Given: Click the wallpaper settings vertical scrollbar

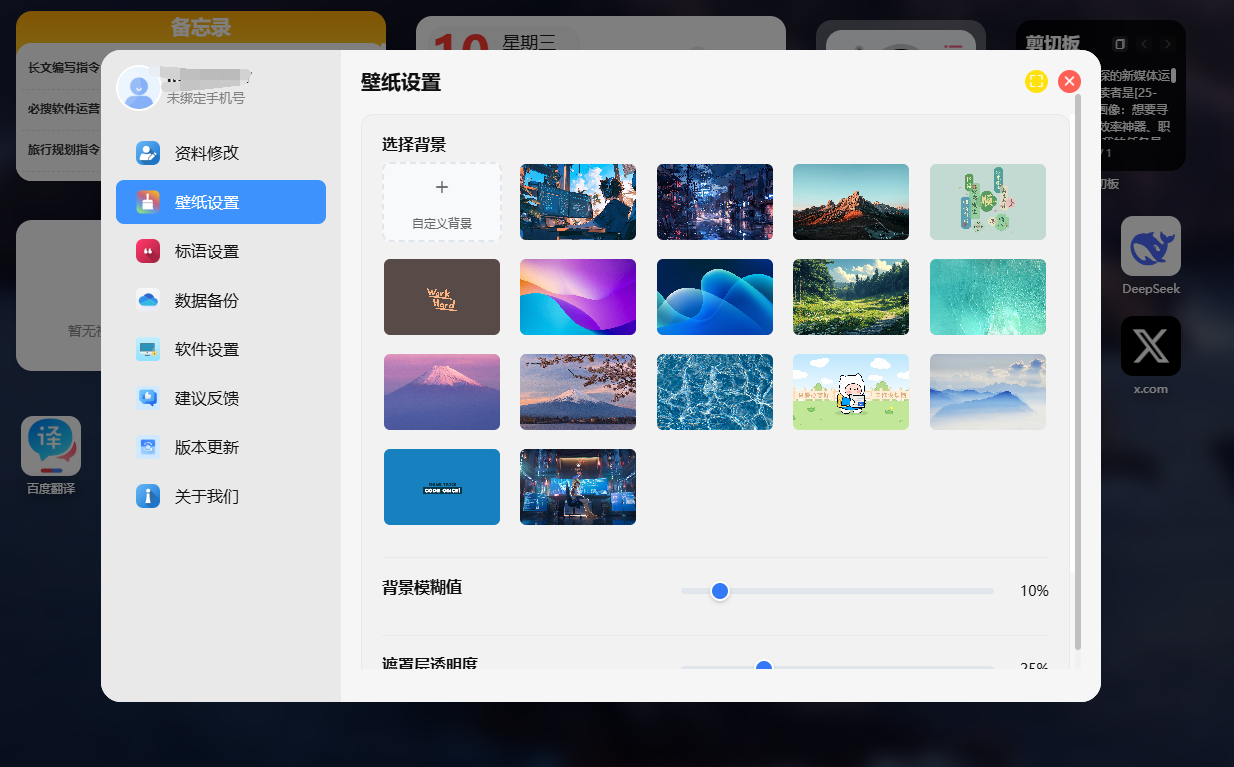Looking at the screenshot, I should tap(1077, 370).
